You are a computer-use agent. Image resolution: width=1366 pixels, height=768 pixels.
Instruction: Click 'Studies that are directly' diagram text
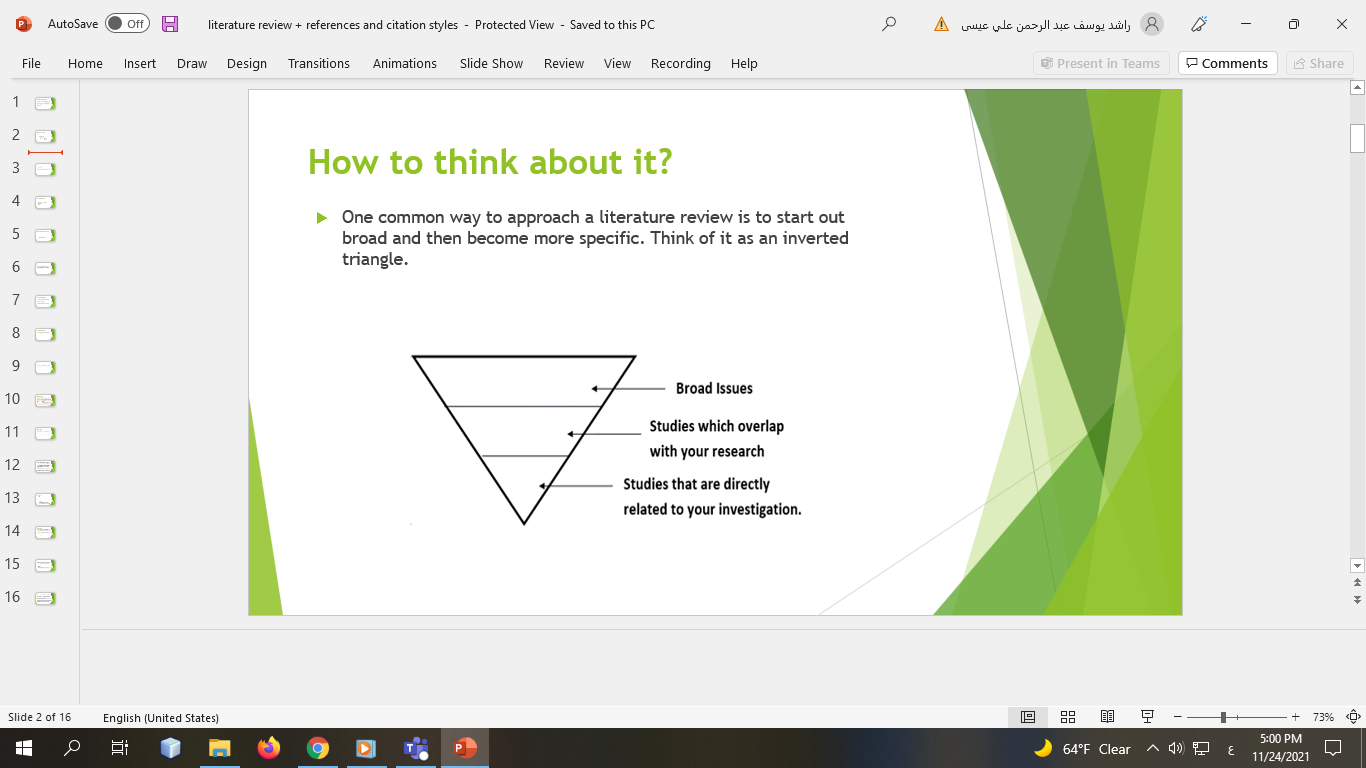[x=696, y=484]
